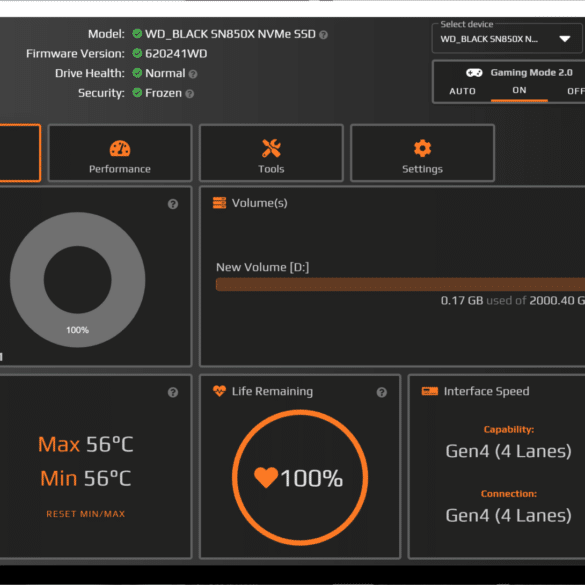The width and height of the screenshot is (585, 585).
Task: Click help icon next to Drive Health Normal
Action: coord(193,74)
